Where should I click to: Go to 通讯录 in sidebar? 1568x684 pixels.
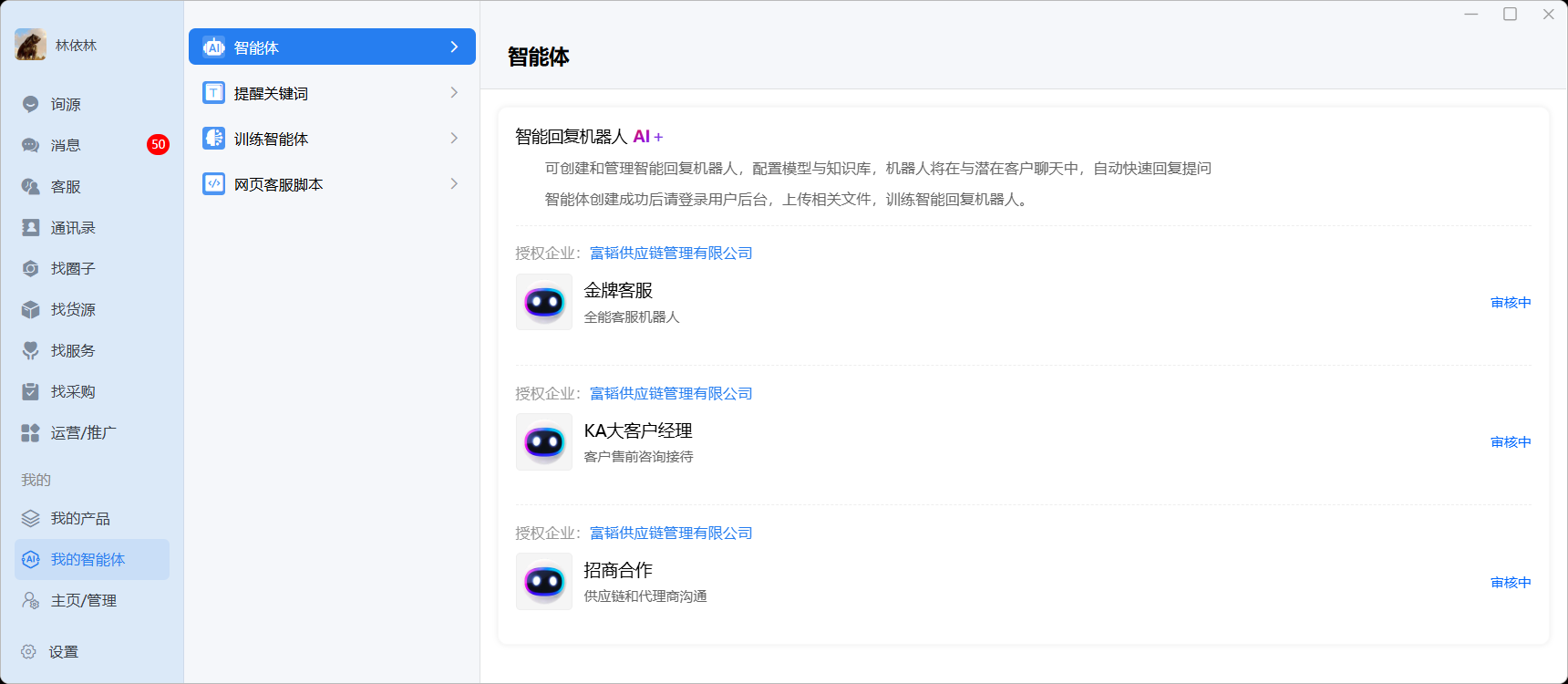(92, 227)
